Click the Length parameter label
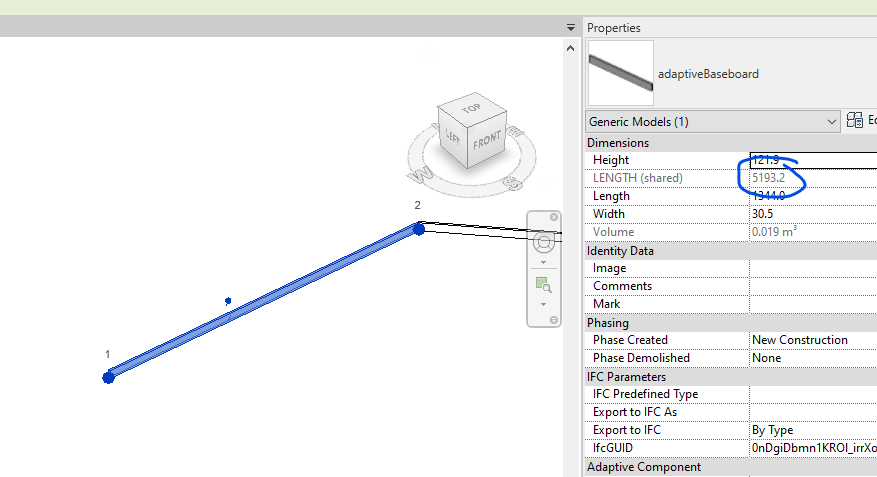This screenshot has height=477, width=877. (611, 196)
